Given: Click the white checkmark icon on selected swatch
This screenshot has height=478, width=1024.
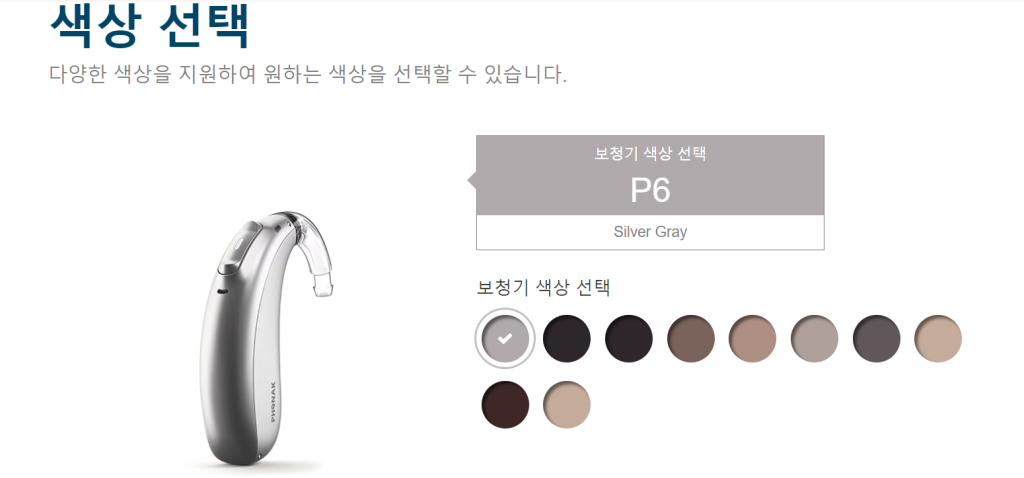Looking at the screenshot, I should (505, 339).
